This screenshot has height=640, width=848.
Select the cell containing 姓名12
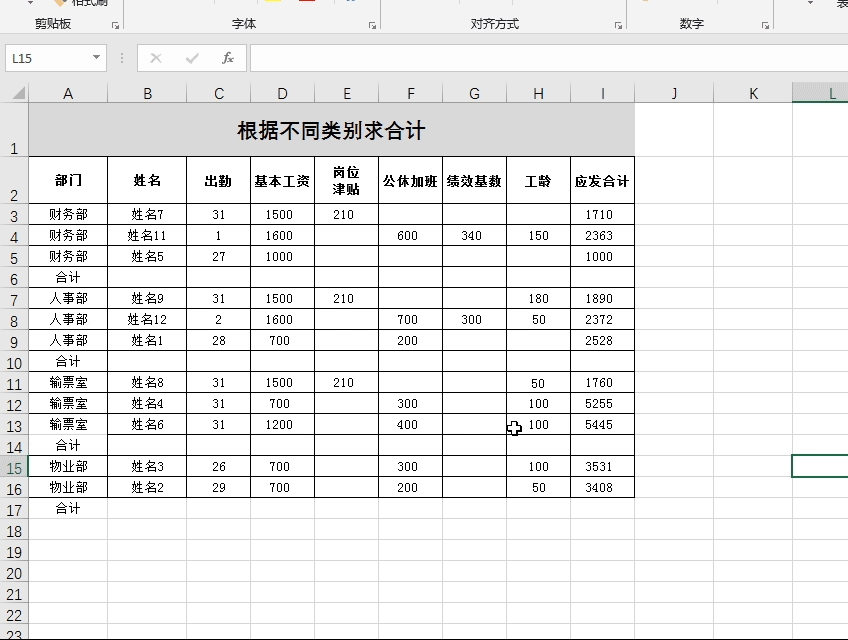tap(147, 319)
